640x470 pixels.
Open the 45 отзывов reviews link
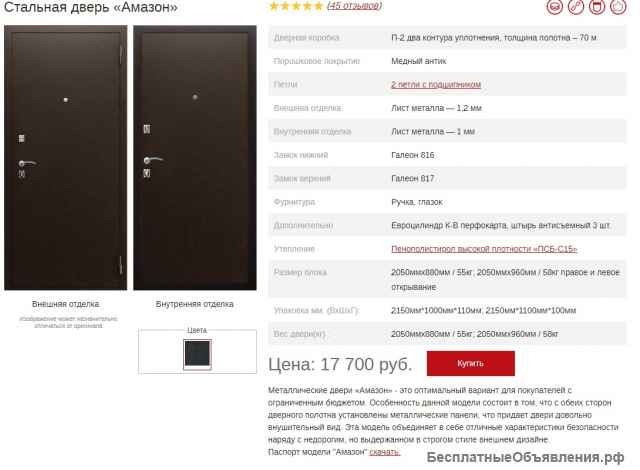click(x=354, y=6)
